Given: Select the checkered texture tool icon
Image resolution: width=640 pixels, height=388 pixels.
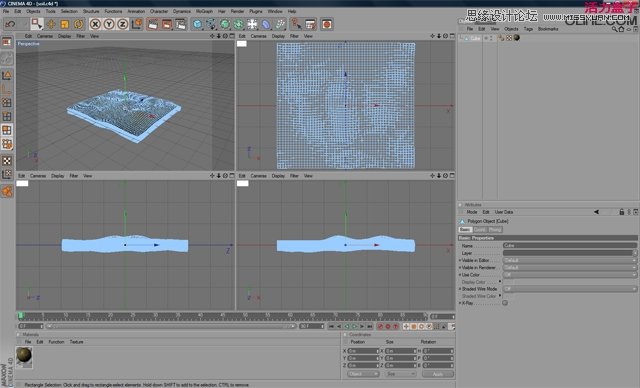Looking at the screenshot, I should tap(7, 161).
